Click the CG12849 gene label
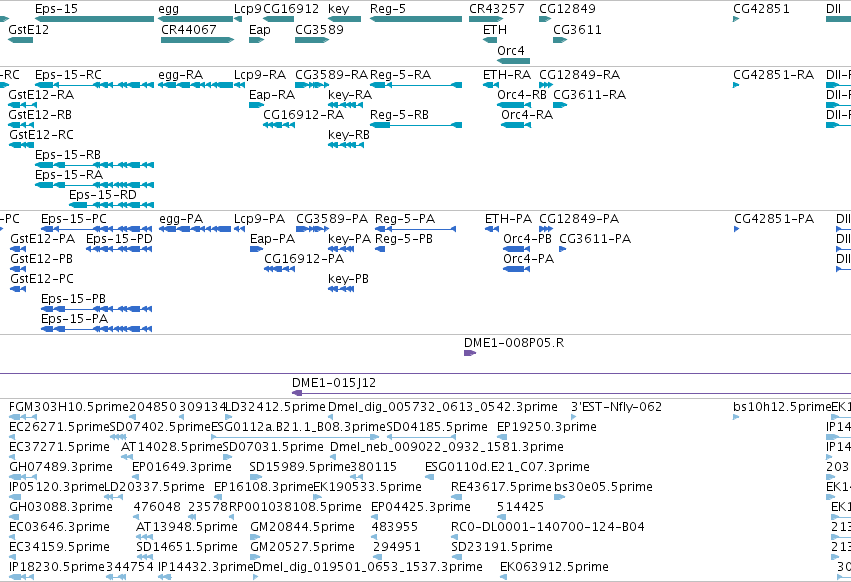 click(x=567, y=9)
